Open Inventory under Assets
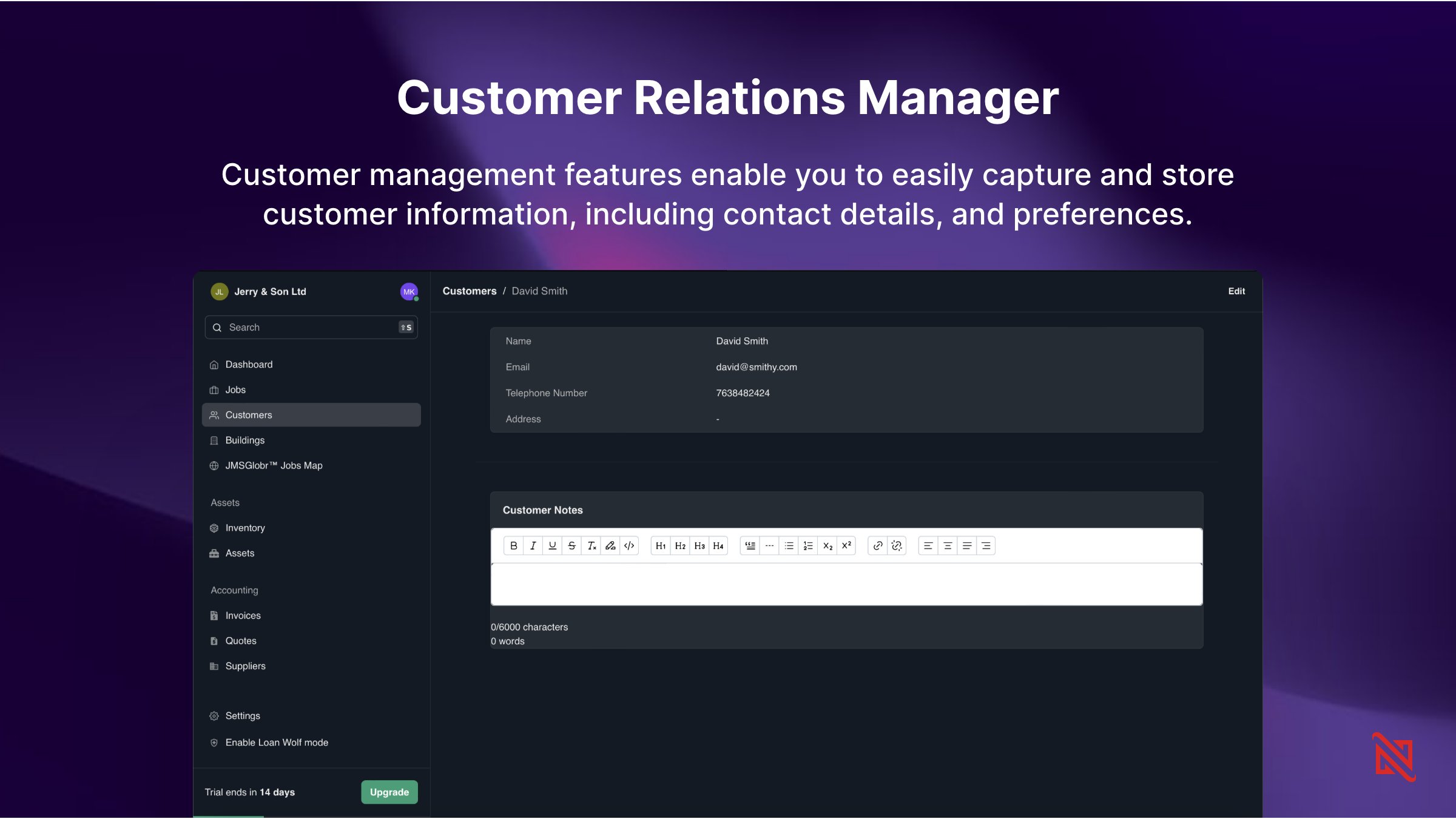This screenshot has height=819, width=1456. click(x=311, y=528)
